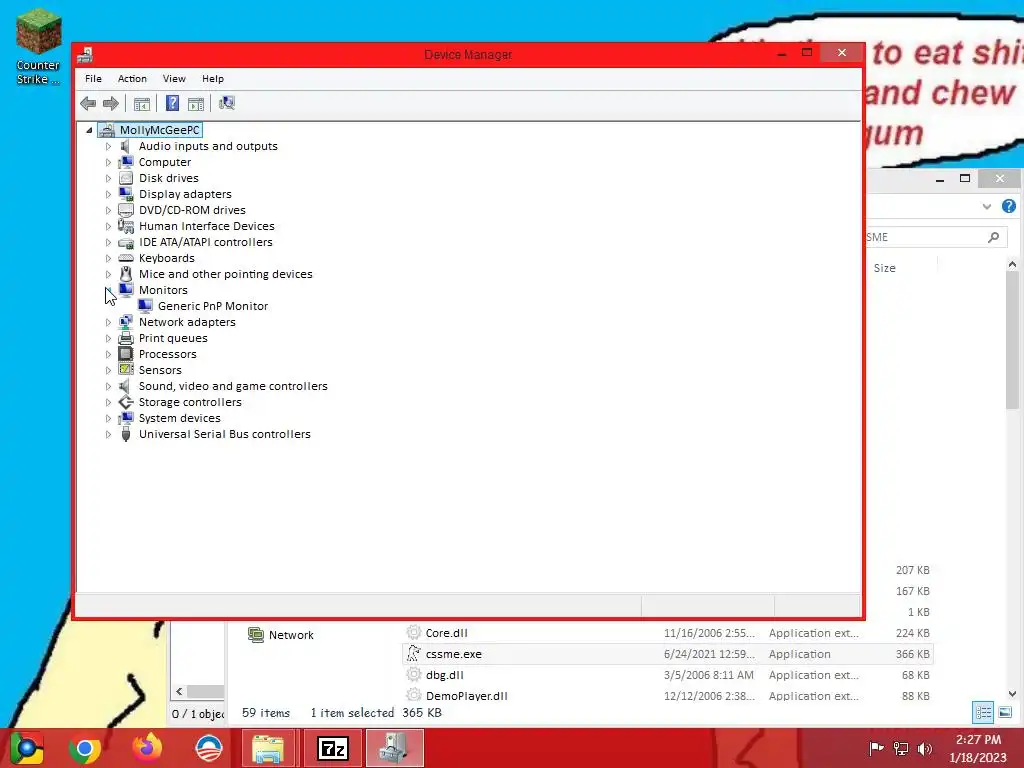Select the Keyboards icon
The height and width of the screenshot is (768, 1024).
coord(126,258)
